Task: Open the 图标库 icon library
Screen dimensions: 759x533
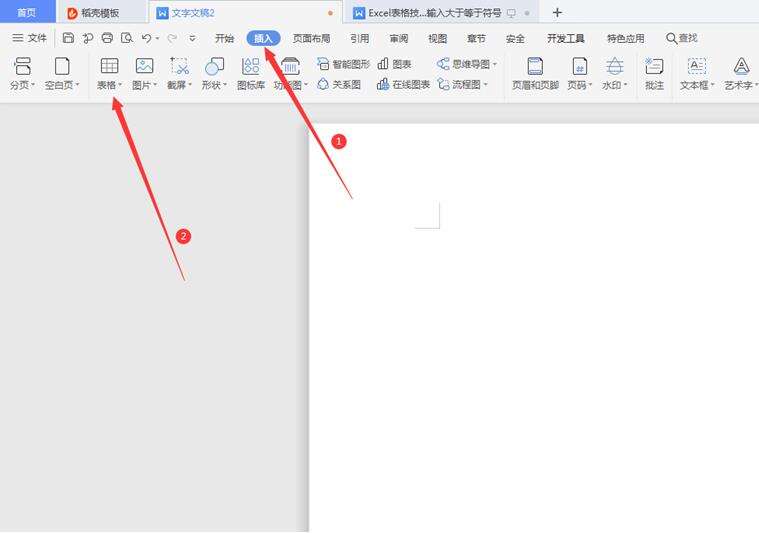Action: point(251,73)
